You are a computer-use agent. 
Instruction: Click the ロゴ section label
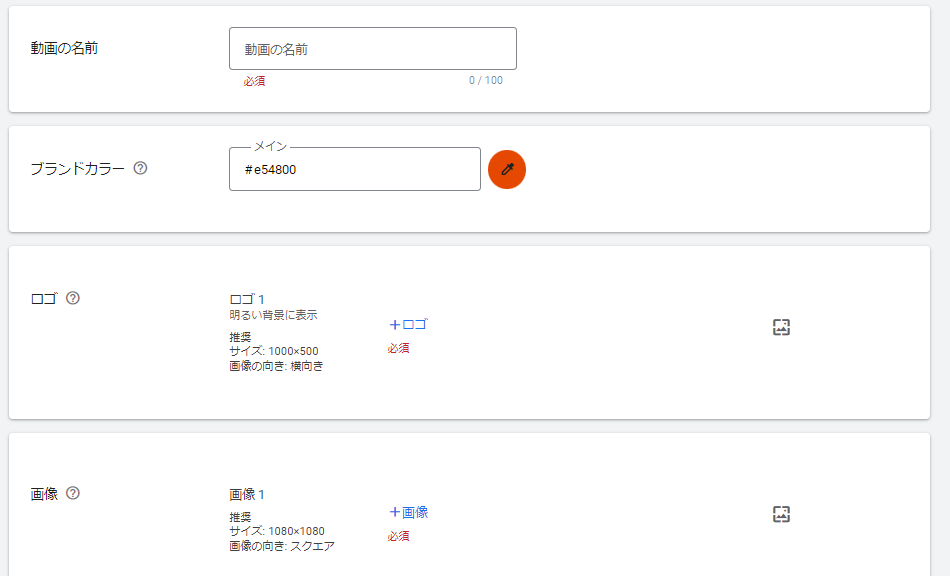pos(45,298)
